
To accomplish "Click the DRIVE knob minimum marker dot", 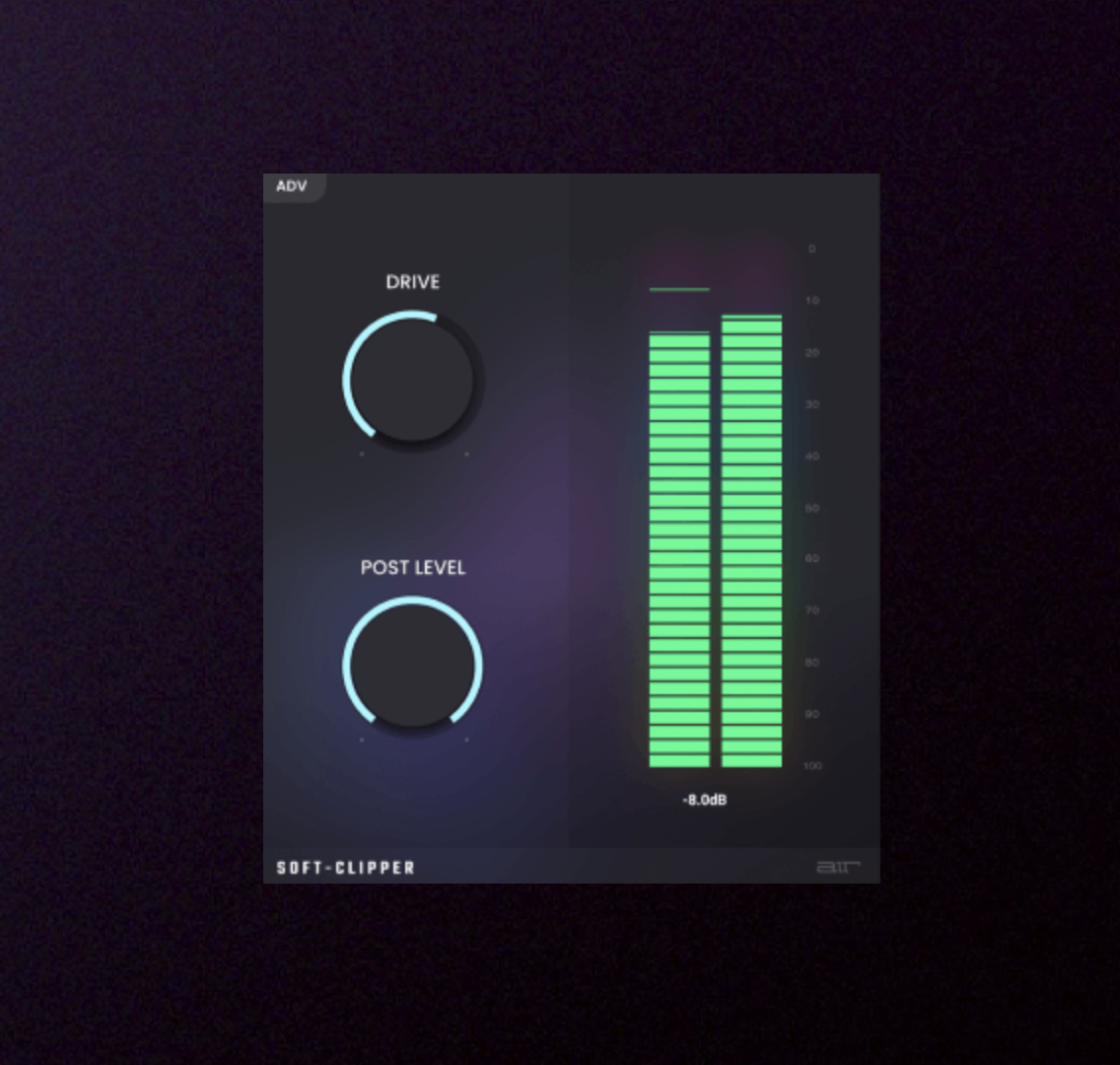I will click(x=362, y=455).
